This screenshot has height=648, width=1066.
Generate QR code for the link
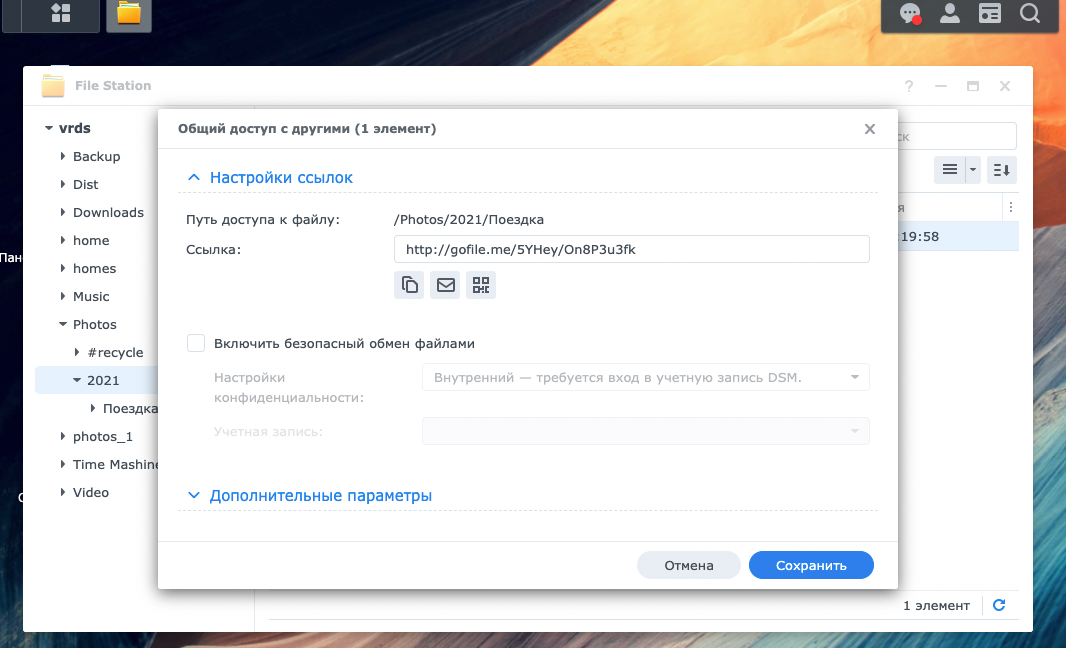[x=481, y=285]
